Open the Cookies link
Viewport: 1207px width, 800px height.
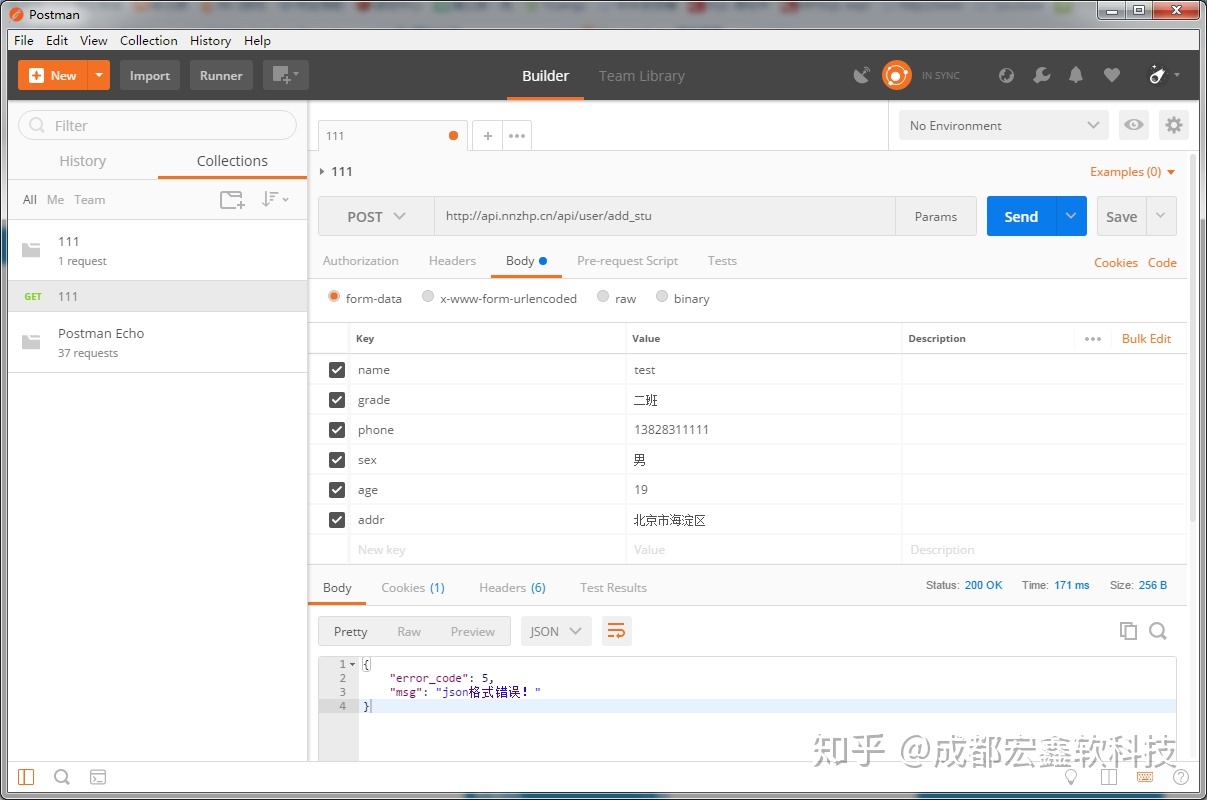coord(1116,262)
